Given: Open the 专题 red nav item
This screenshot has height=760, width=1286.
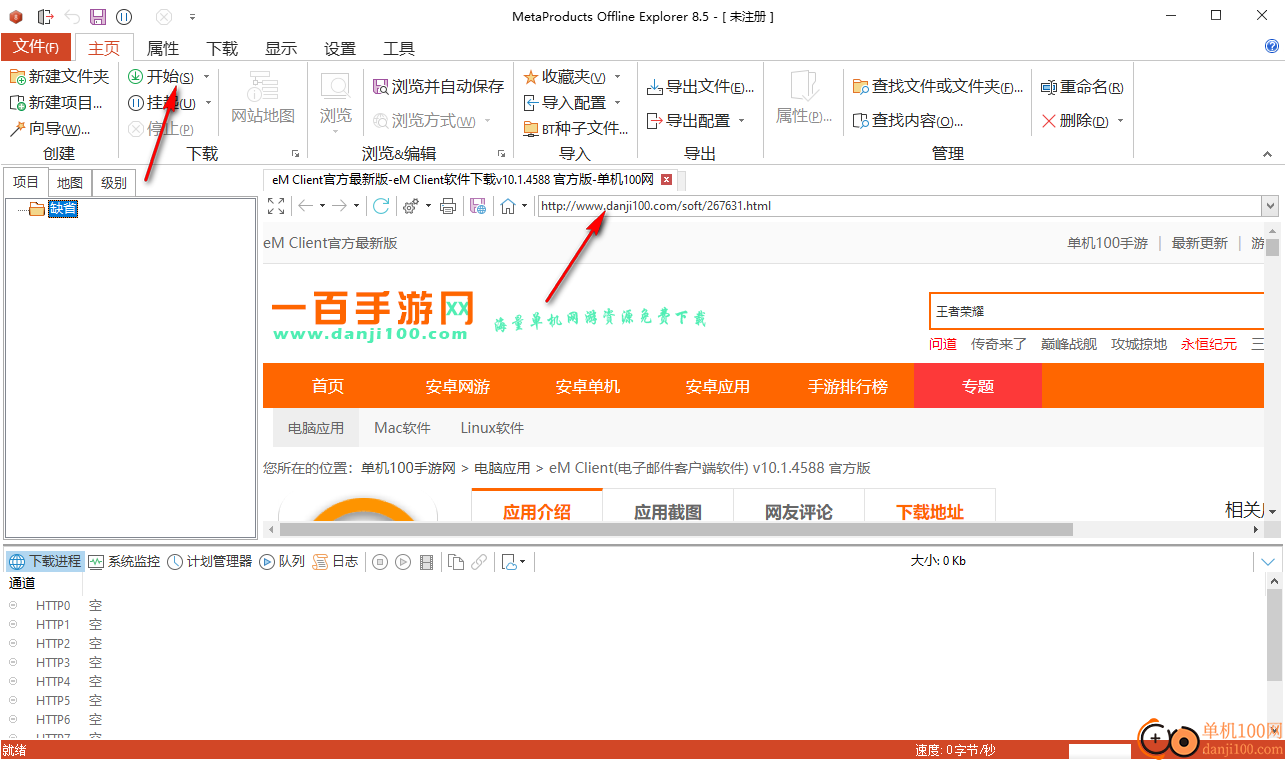Looking at the screenshot, I should pos(978,386).
